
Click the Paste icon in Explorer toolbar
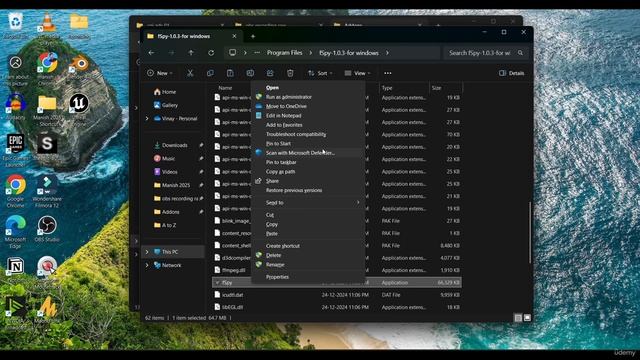point(230,73)
